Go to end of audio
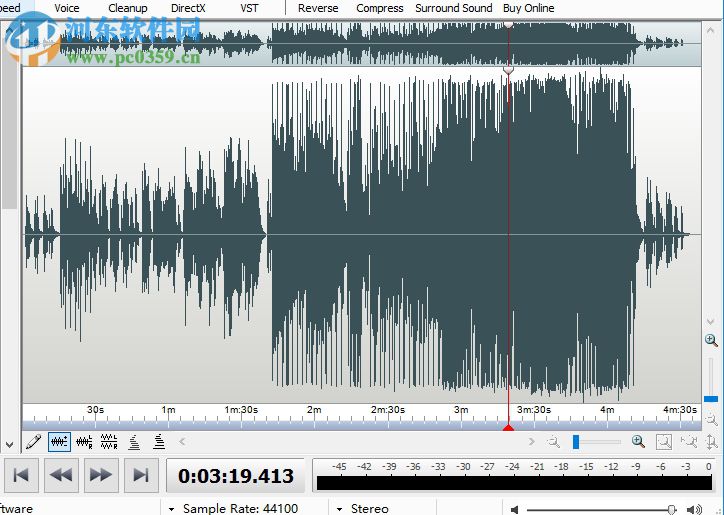 (x=141, y=475)
